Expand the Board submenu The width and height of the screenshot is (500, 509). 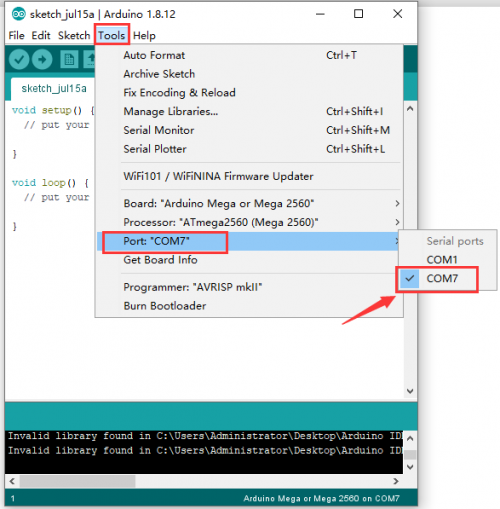(x=249, y=203)
